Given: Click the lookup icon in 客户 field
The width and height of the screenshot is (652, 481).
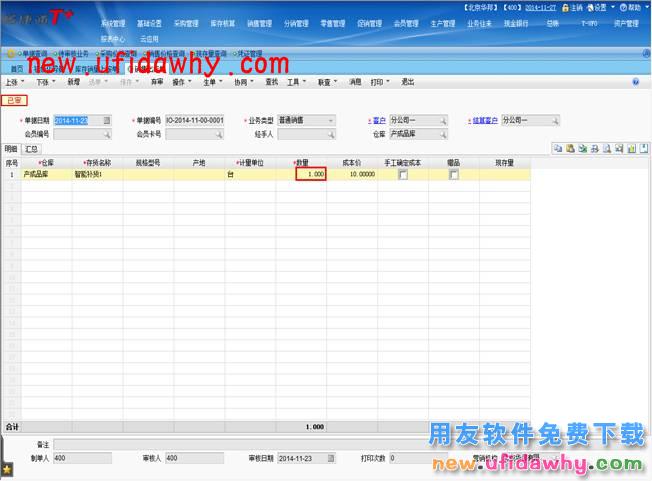Looking at the screenshot, I should pyautogui.click(x=443, y=121).
